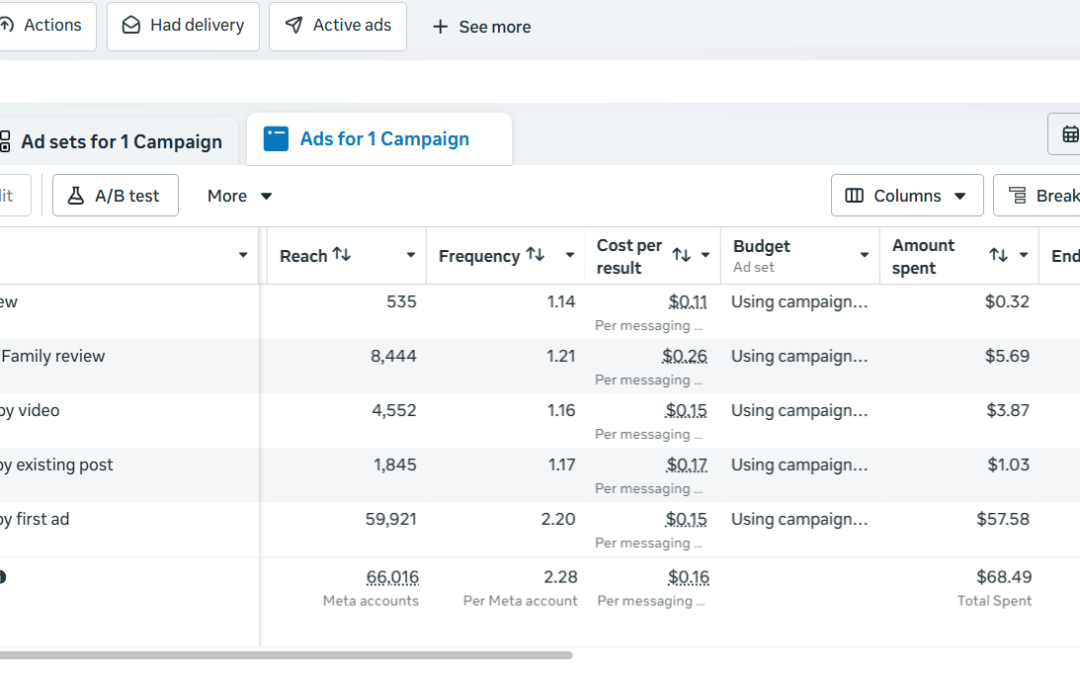Click the total spent $68.49 value
Screen dimensions: 1080x675
[x=1004, y=577]
